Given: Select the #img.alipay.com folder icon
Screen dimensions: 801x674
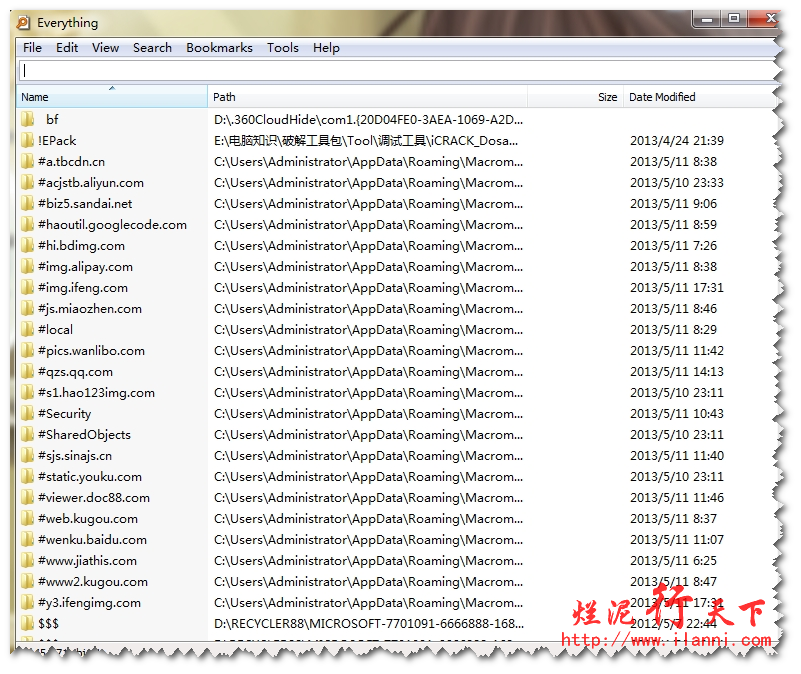Looking at the screenshot, I should pos(28,266).
